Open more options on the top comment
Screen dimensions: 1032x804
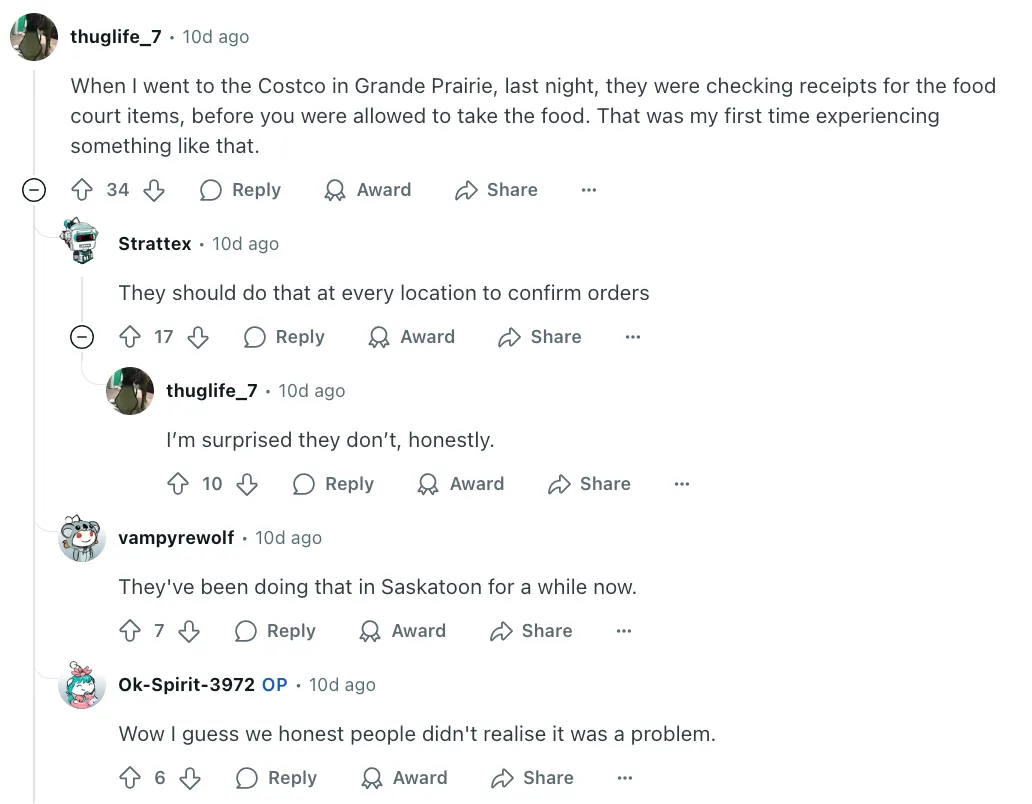click(x=589, y=190)
